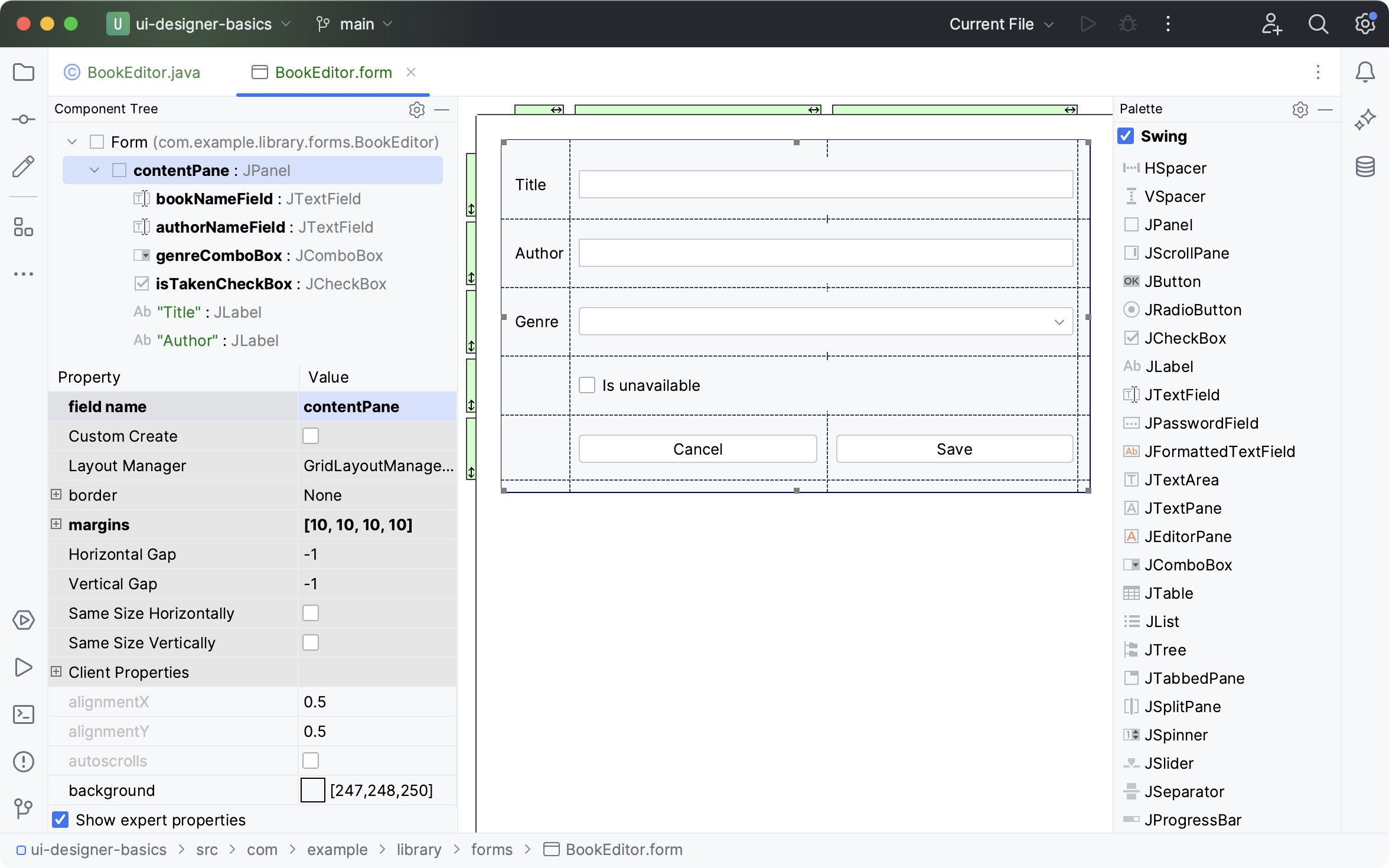Enable Same Size Horizontally checkbox
This screenshot has height=868, width=1389.
coord(311,613)
